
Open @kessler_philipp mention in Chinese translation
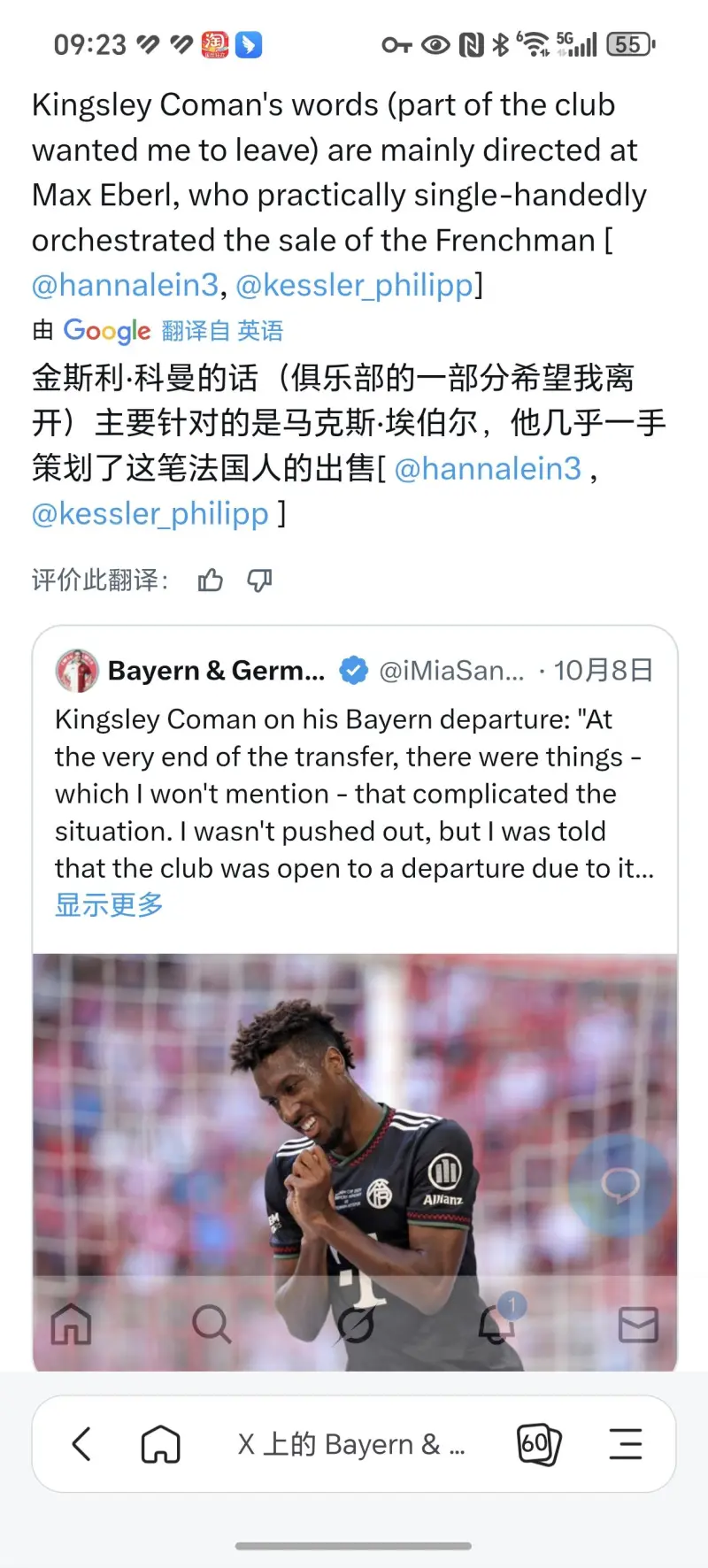(150, 513)
